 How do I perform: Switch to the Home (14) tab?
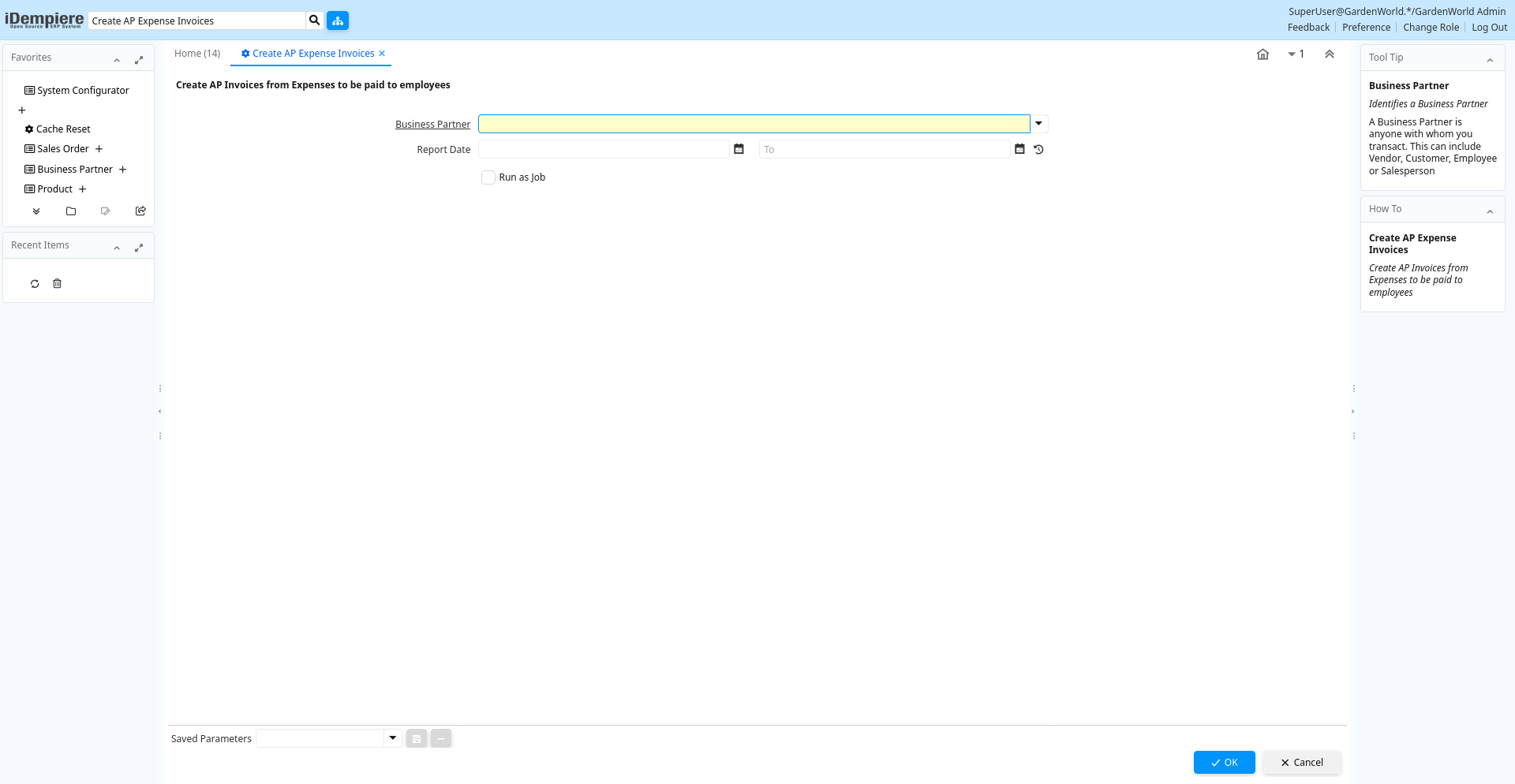197,54
